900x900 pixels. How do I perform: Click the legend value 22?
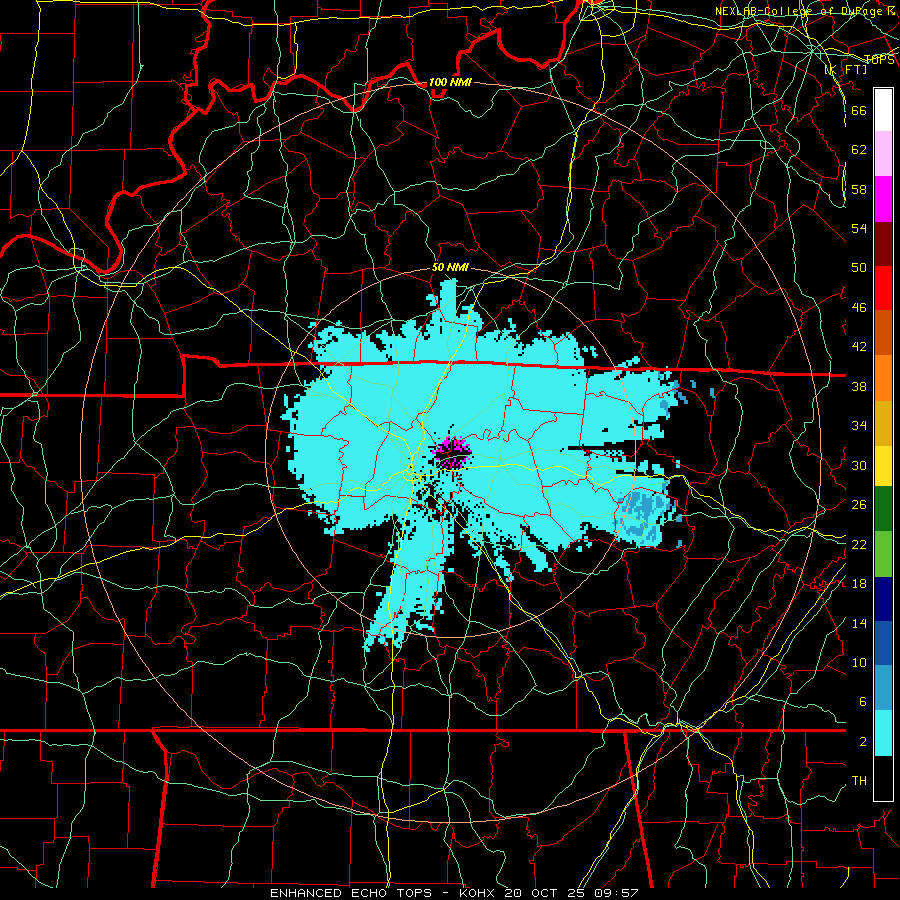click(859, 544)
